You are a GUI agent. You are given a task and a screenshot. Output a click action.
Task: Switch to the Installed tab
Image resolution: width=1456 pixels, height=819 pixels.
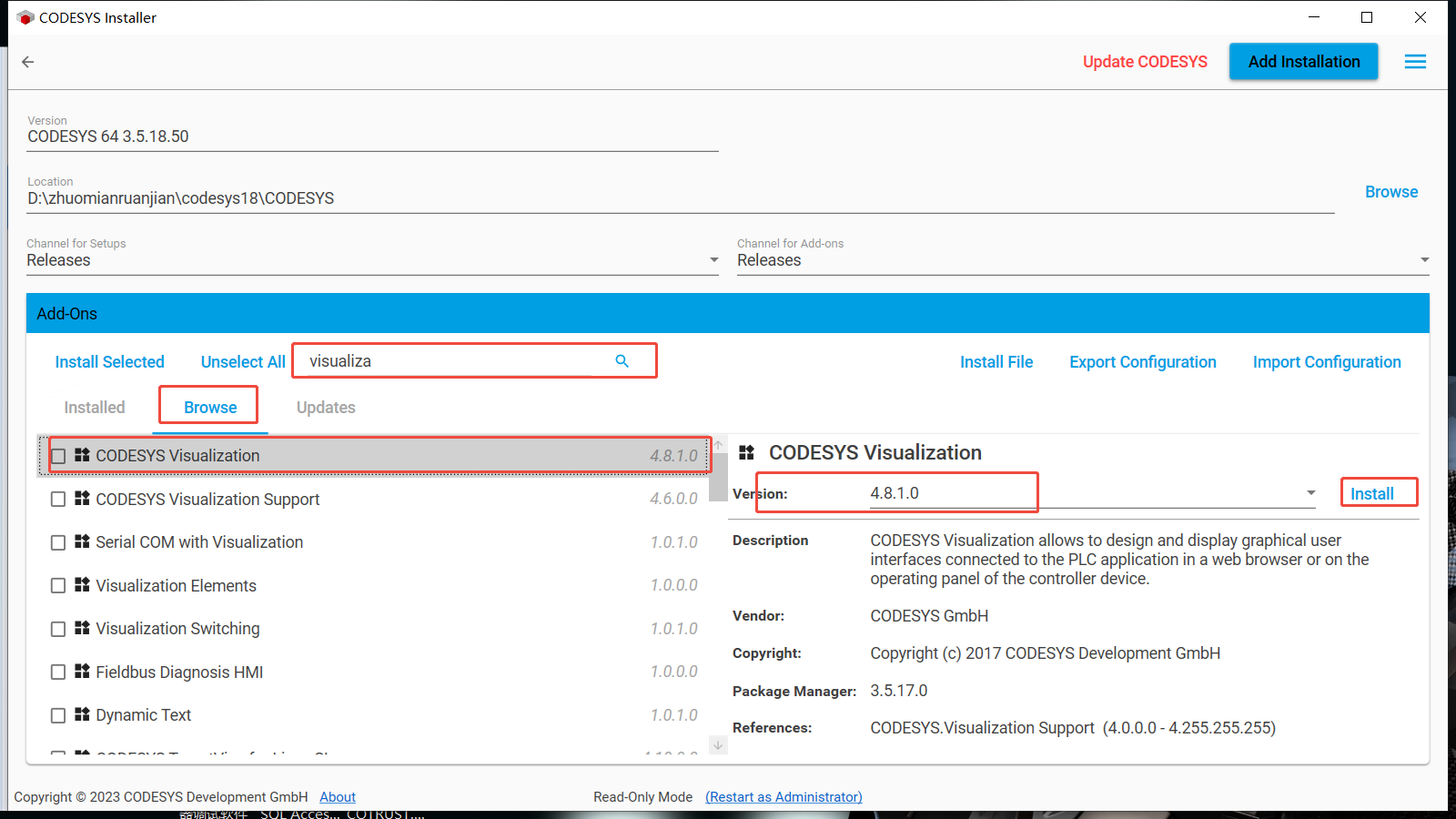coord(95,408)
